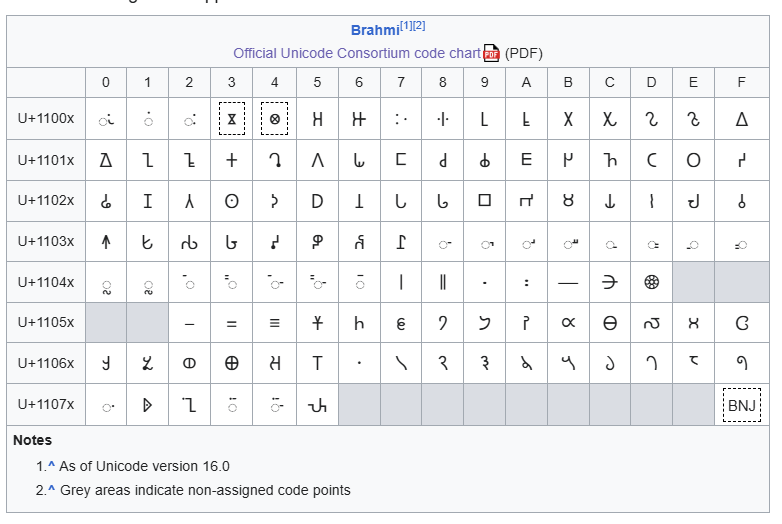Jump back via caret of note 2

click(51, 490)
